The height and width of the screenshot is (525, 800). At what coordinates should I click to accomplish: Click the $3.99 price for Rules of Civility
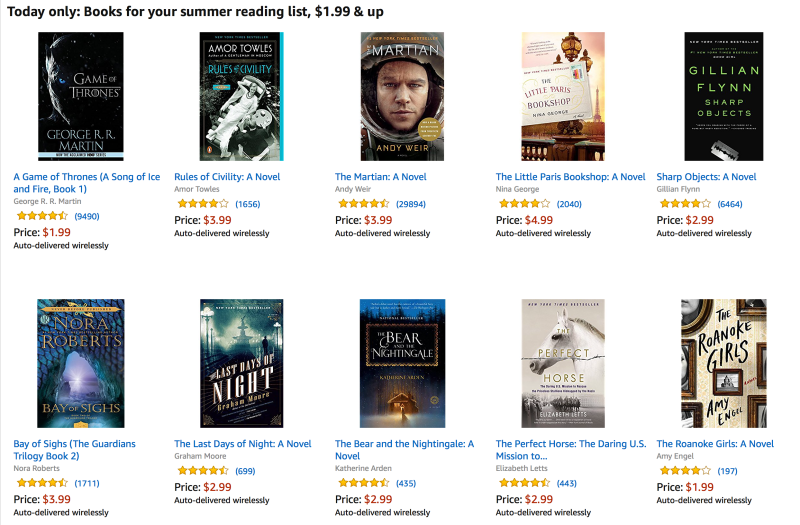217,220
